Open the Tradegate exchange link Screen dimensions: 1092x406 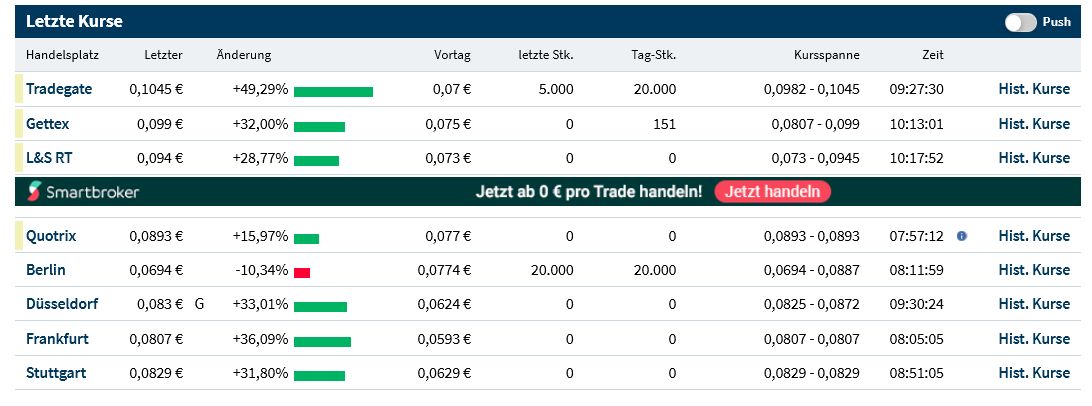coord(59,89)
